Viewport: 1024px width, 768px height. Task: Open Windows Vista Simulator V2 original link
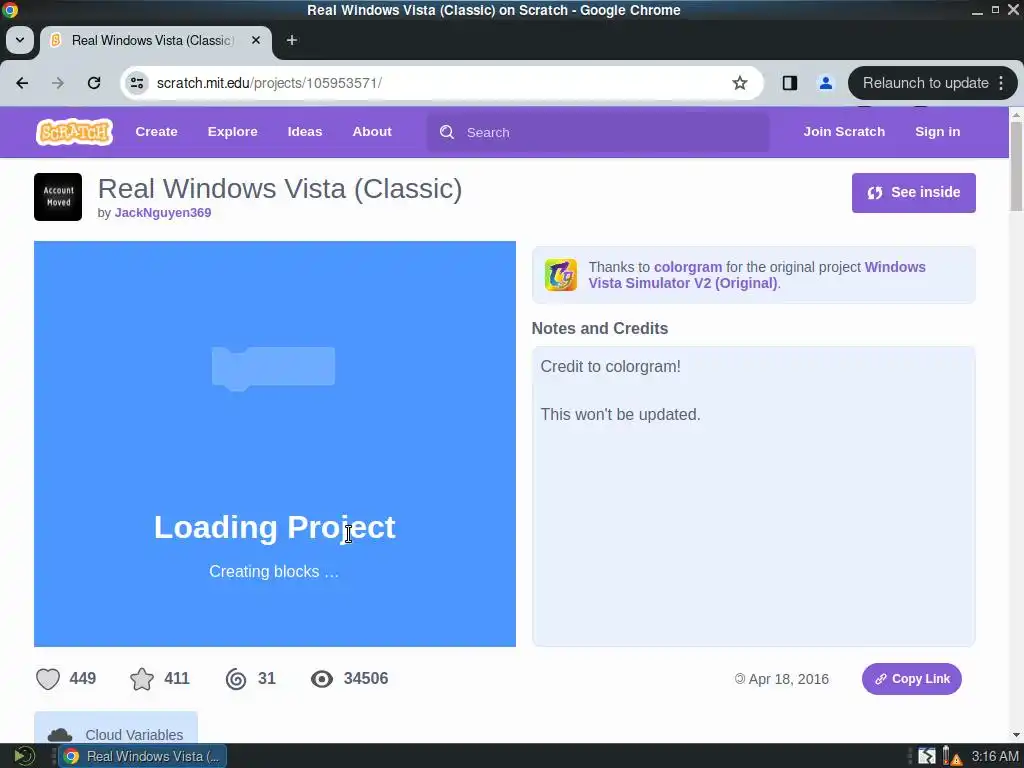pyautogui.click(x=757, y=275)
